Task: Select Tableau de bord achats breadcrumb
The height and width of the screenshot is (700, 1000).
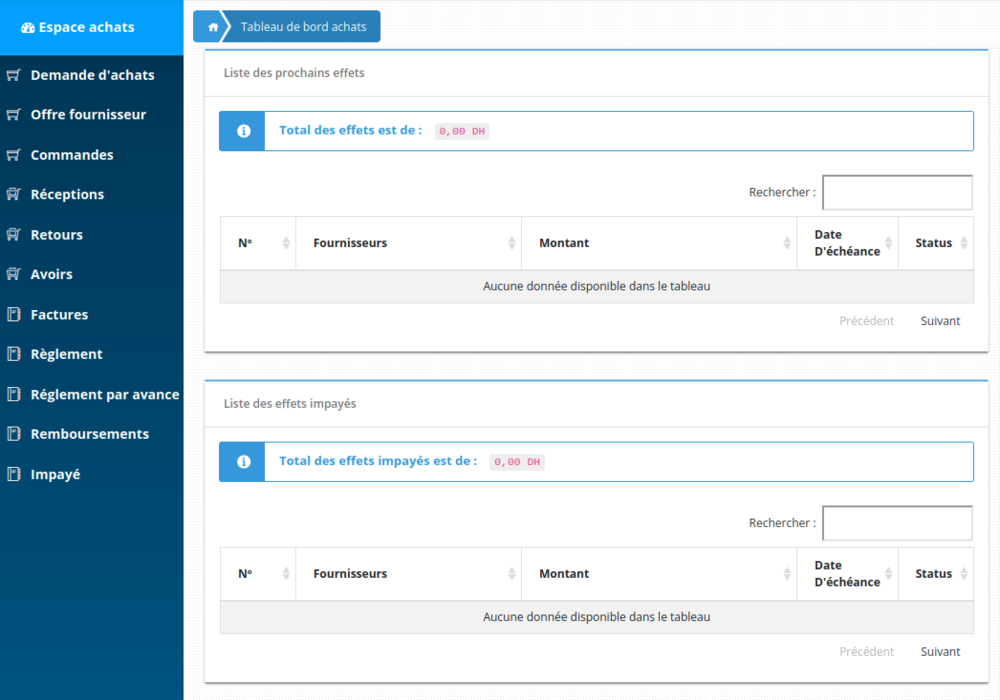Action: coord(303,27)
